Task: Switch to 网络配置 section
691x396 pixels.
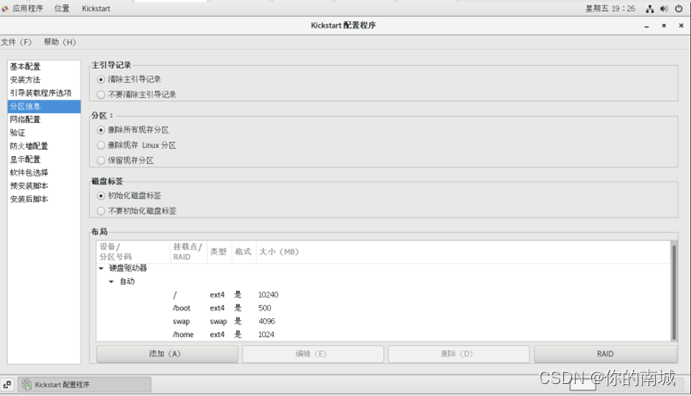Action: tap(44, 119)
